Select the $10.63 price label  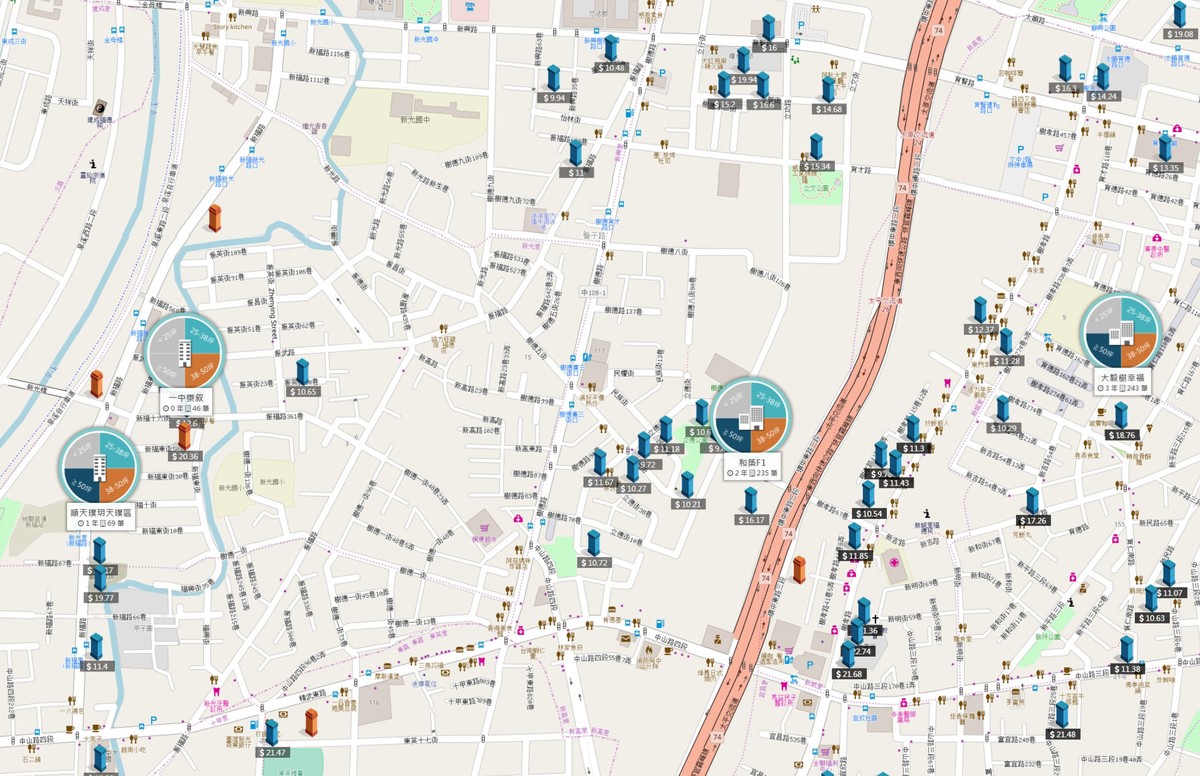click(1152, 618)
